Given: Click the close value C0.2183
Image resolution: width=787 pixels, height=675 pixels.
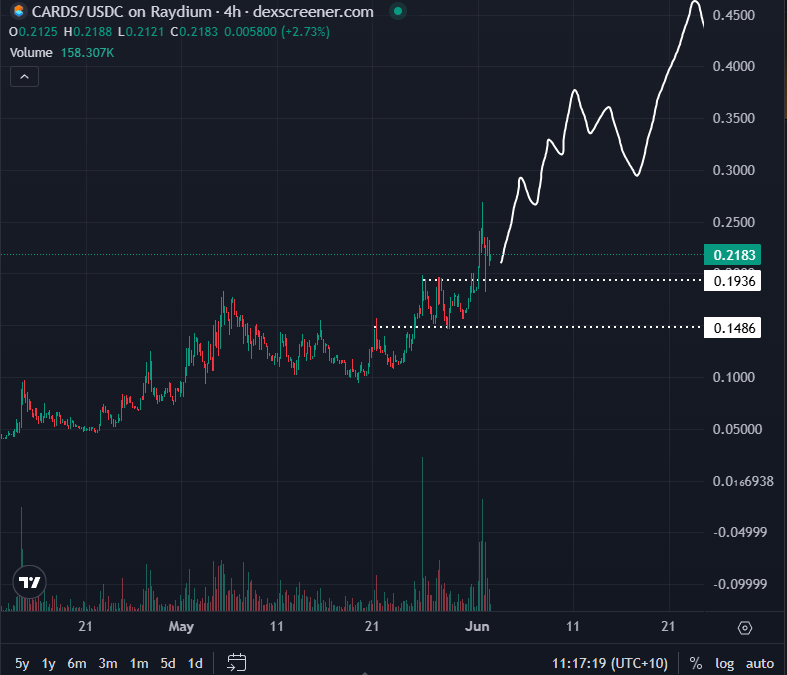Looking at the screenshot, I should tap(194, 32).
